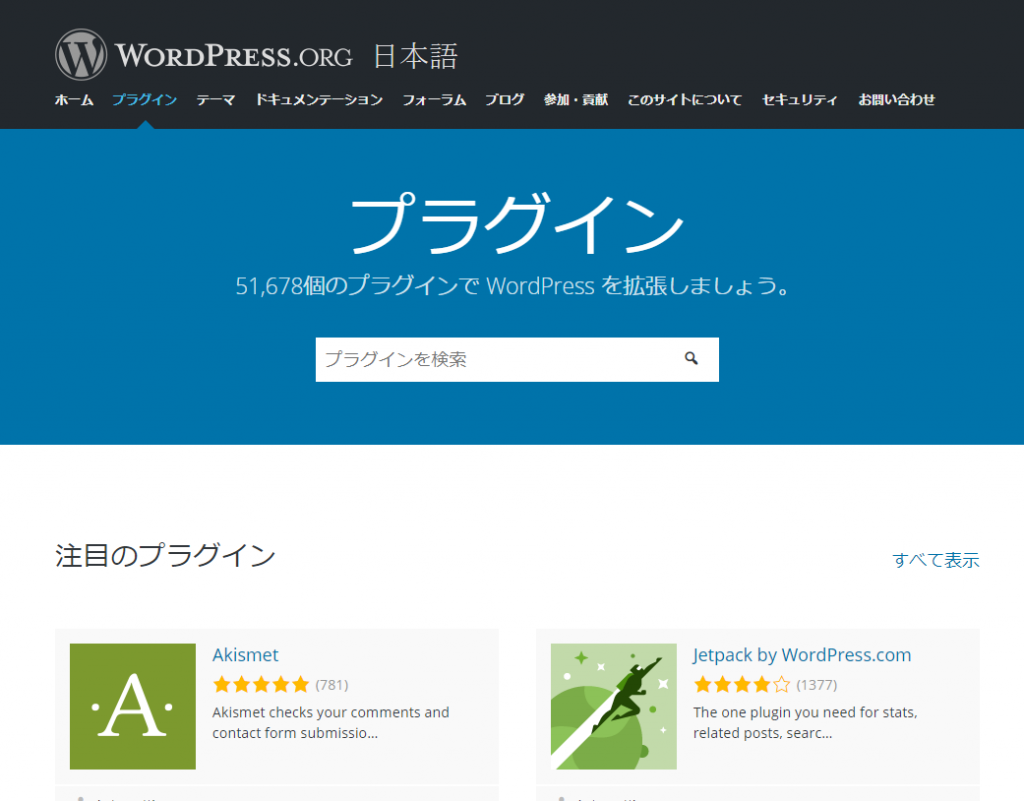Open the Jetpack plugin icon
The width and height of the screenshot is (1024, 801).
tap(613, 706)
